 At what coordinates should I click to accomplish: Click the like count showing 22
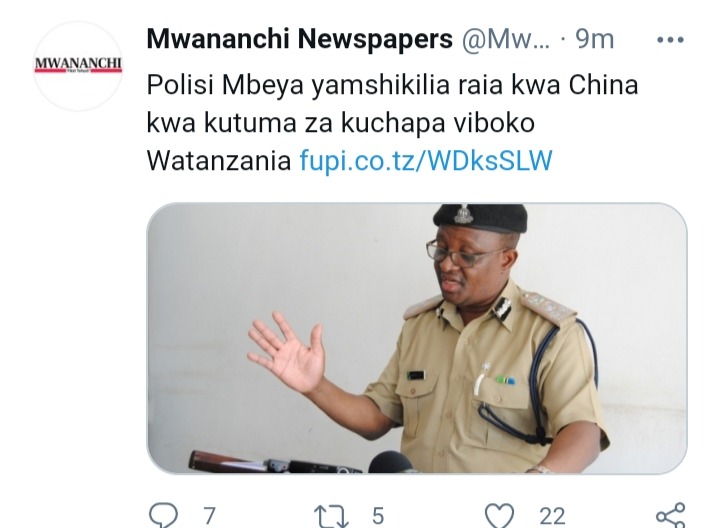coord(552,516)
